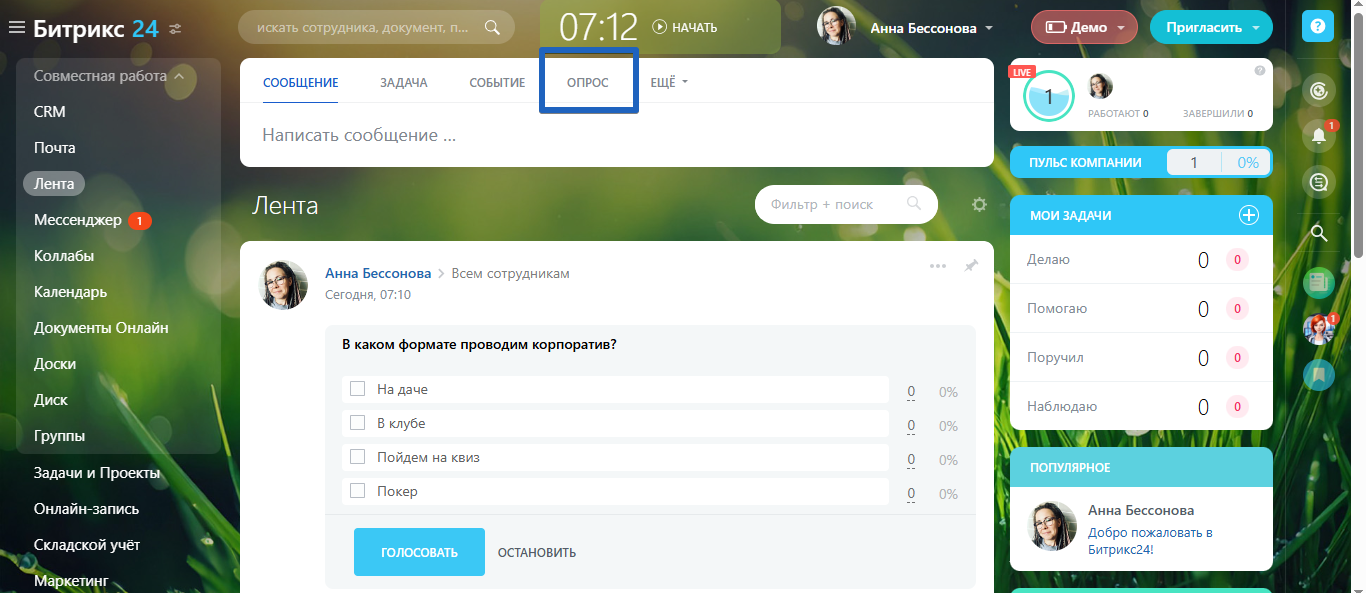Open Делаю tasks row

[x=1141, y=260]
